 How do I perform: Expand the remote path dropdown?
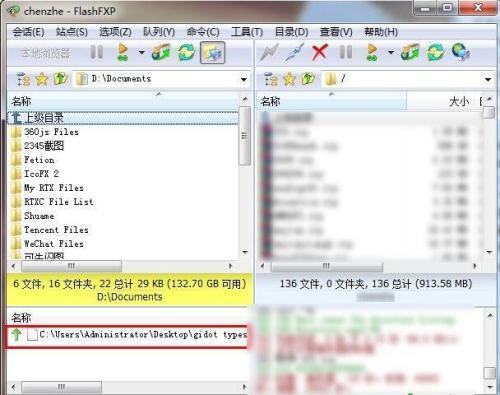pyautogui.click(x=488, y=80)
